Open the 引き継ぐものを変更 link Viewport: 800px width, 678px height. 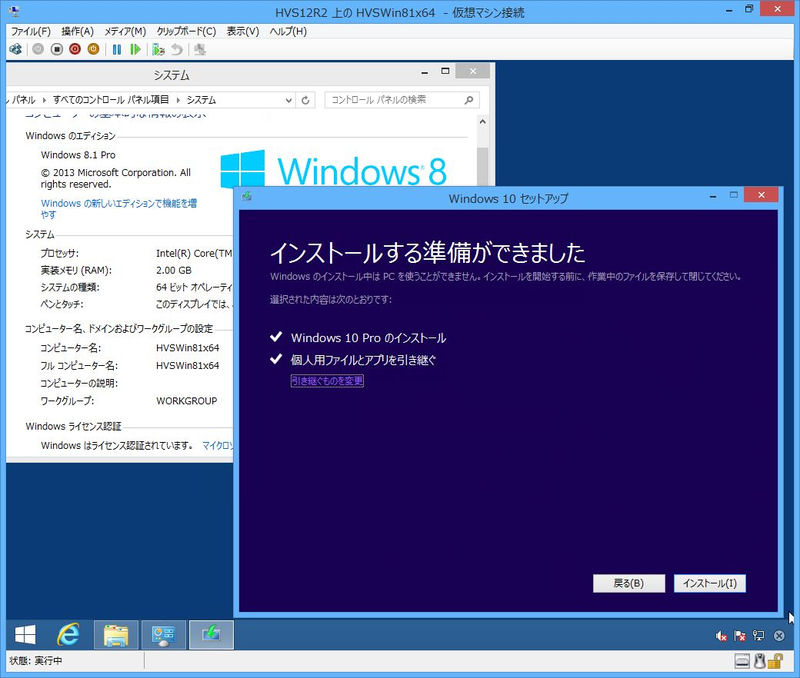[327, 381]
